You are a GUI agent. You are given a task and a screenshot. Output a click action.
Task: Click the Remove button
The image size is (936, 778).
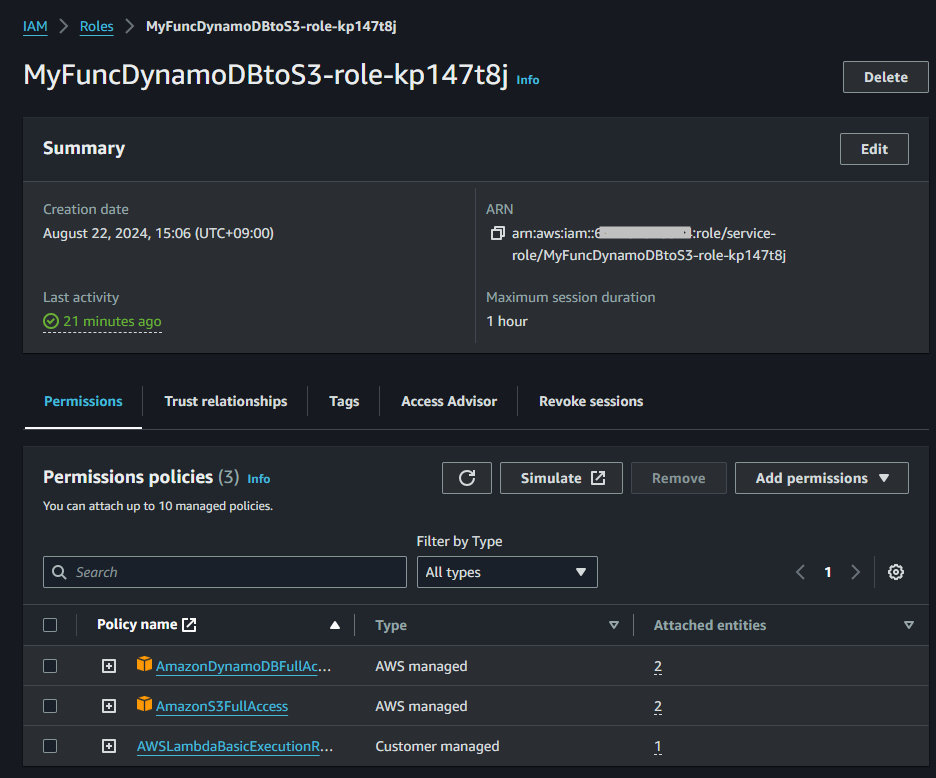(x=678, y=478)
